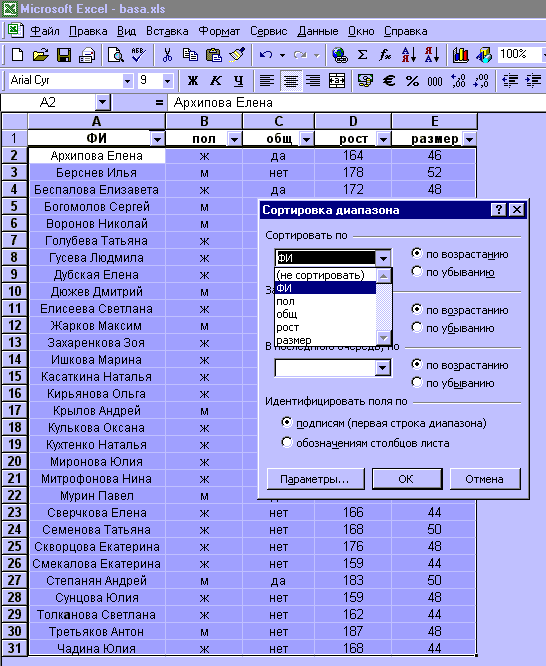Sort ascending with the A-Я icon
This screenshot has height=666, width=546.
(409, 55)
